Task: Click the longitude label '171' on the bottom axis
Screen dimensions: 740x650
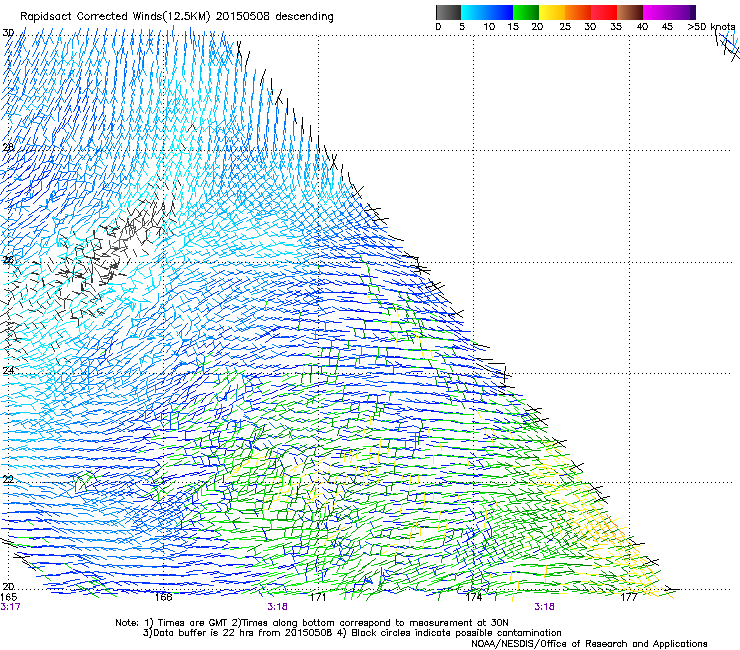Action: [x=318, y=597]
